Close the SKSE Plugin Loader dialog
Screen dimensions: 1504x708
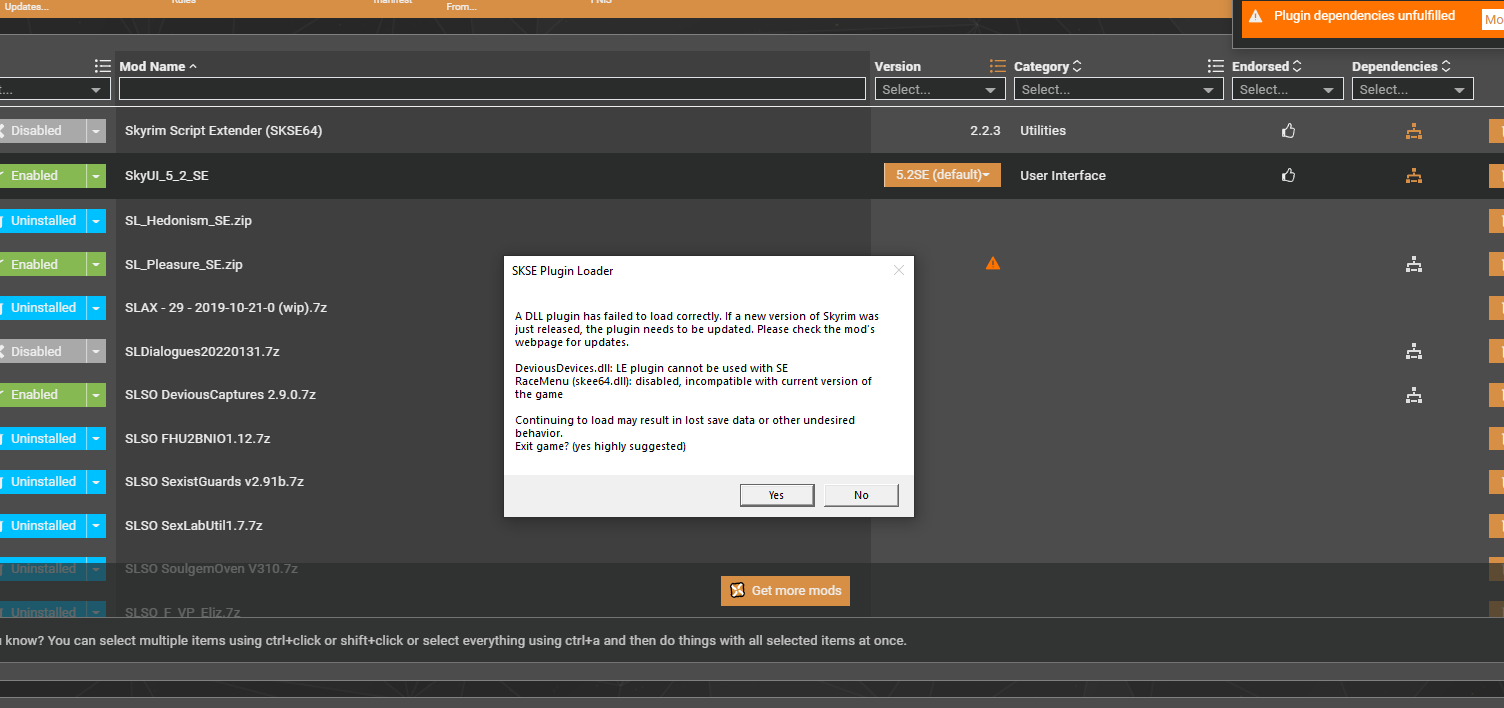click(898, 270)
